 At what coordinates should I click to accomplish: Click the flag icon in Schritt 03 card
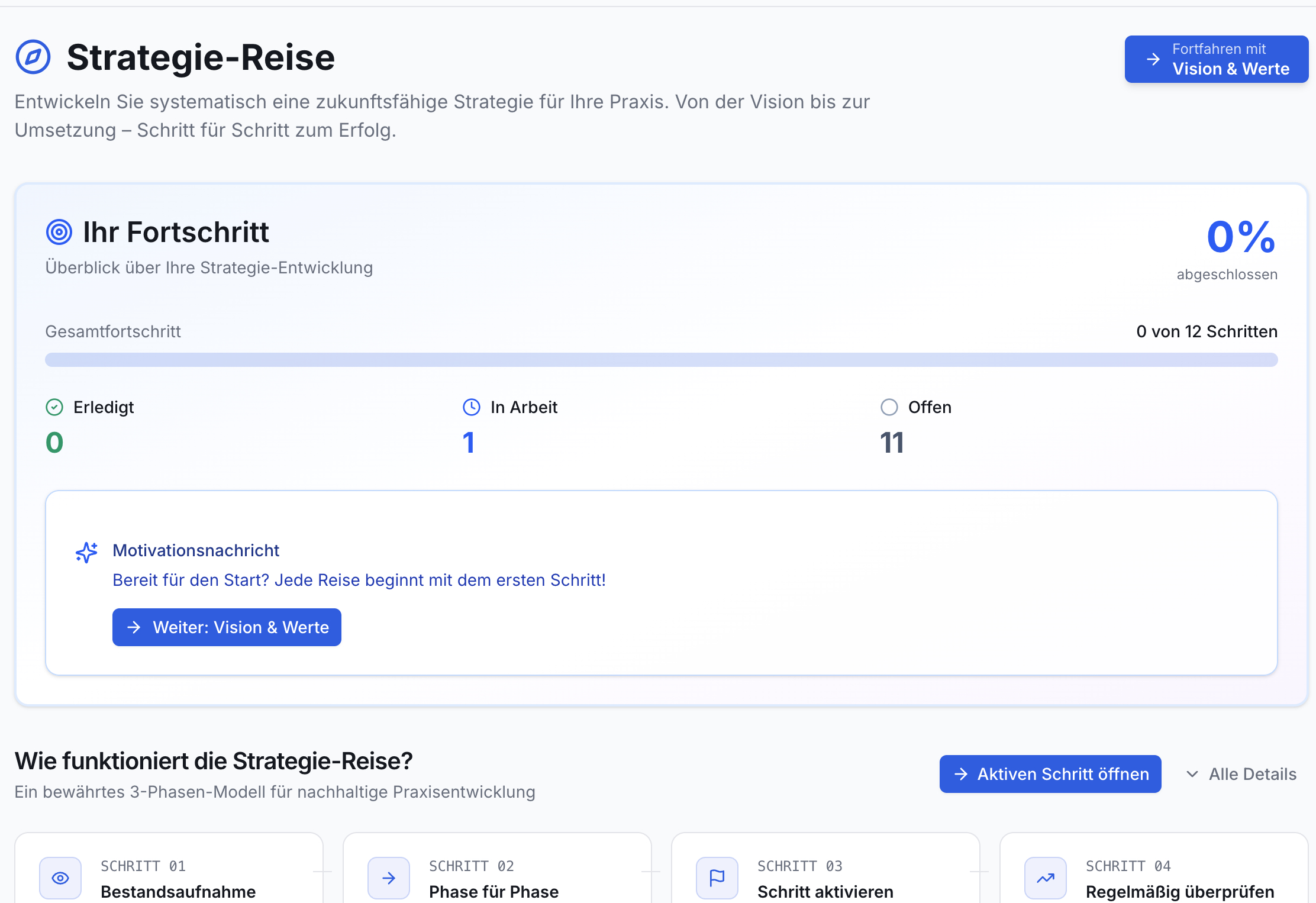point(717,878)
